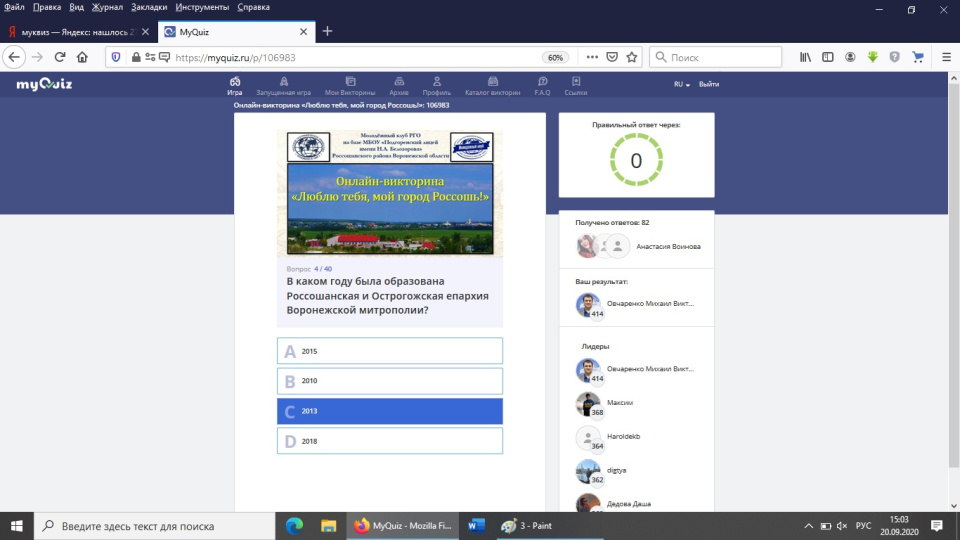
Task: Click the browser Поиск search box
Action: [x=715, y=57]
